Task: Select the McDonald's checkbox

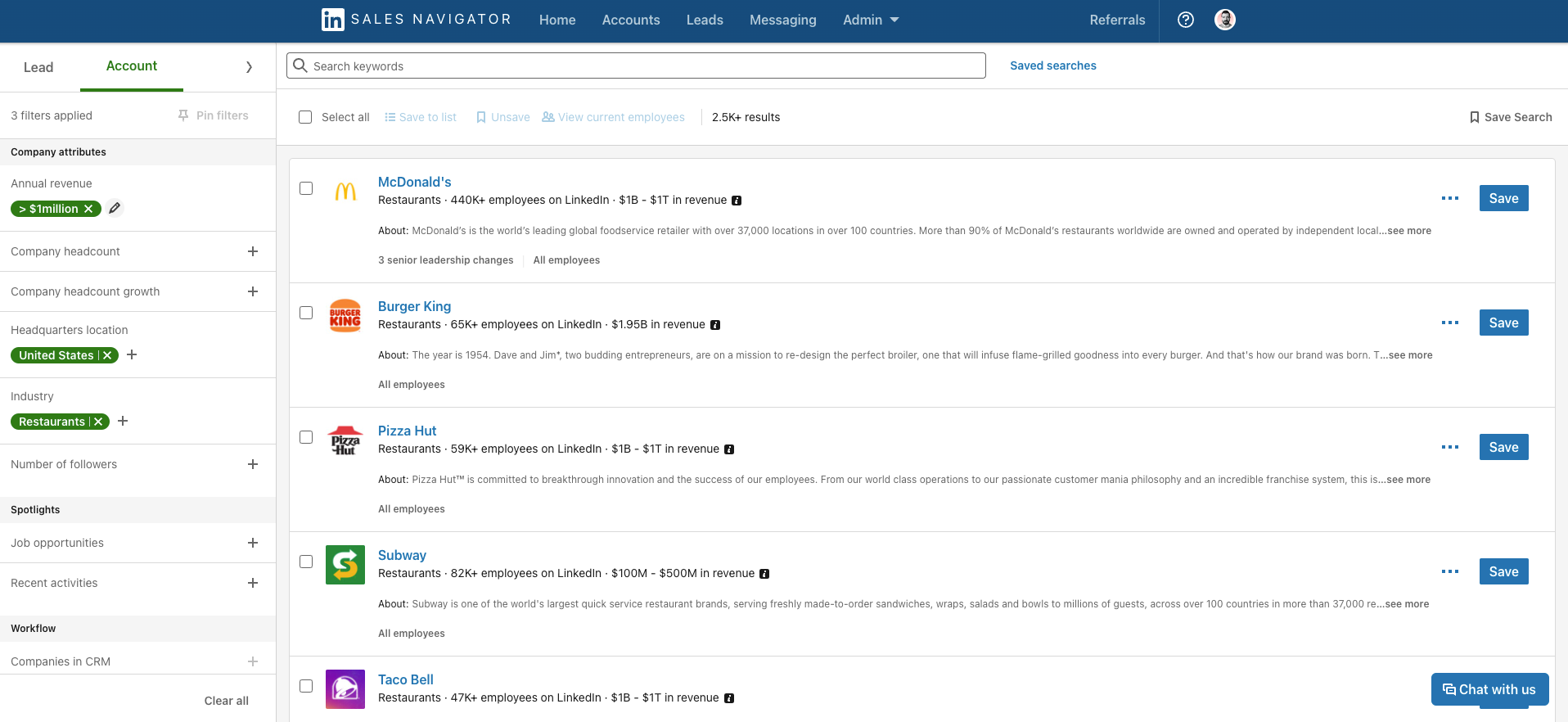Action: coord(306,188)
